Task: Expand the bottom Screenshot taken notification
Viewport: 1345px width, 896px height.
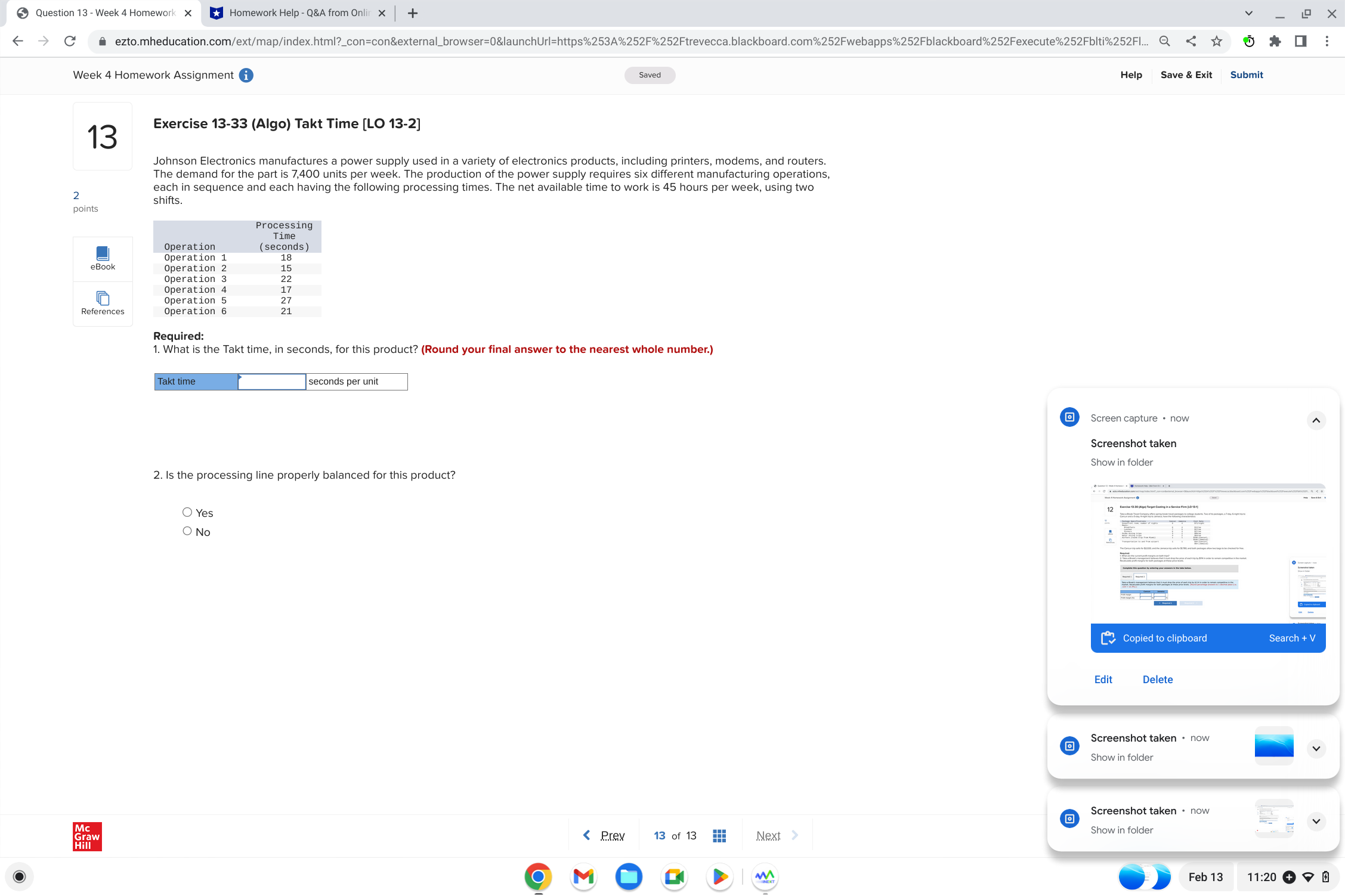Action: pyautogui.click(x=1316, y=821)
